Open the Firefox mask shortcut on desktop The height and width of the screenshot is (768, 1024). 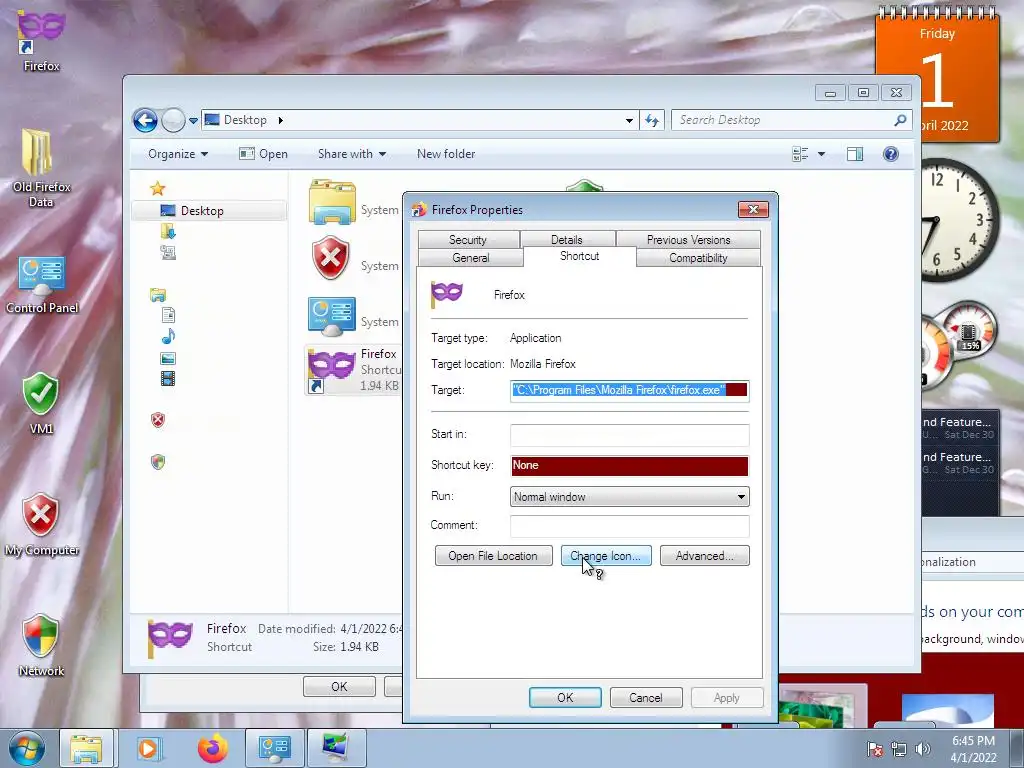pos(40,40)
